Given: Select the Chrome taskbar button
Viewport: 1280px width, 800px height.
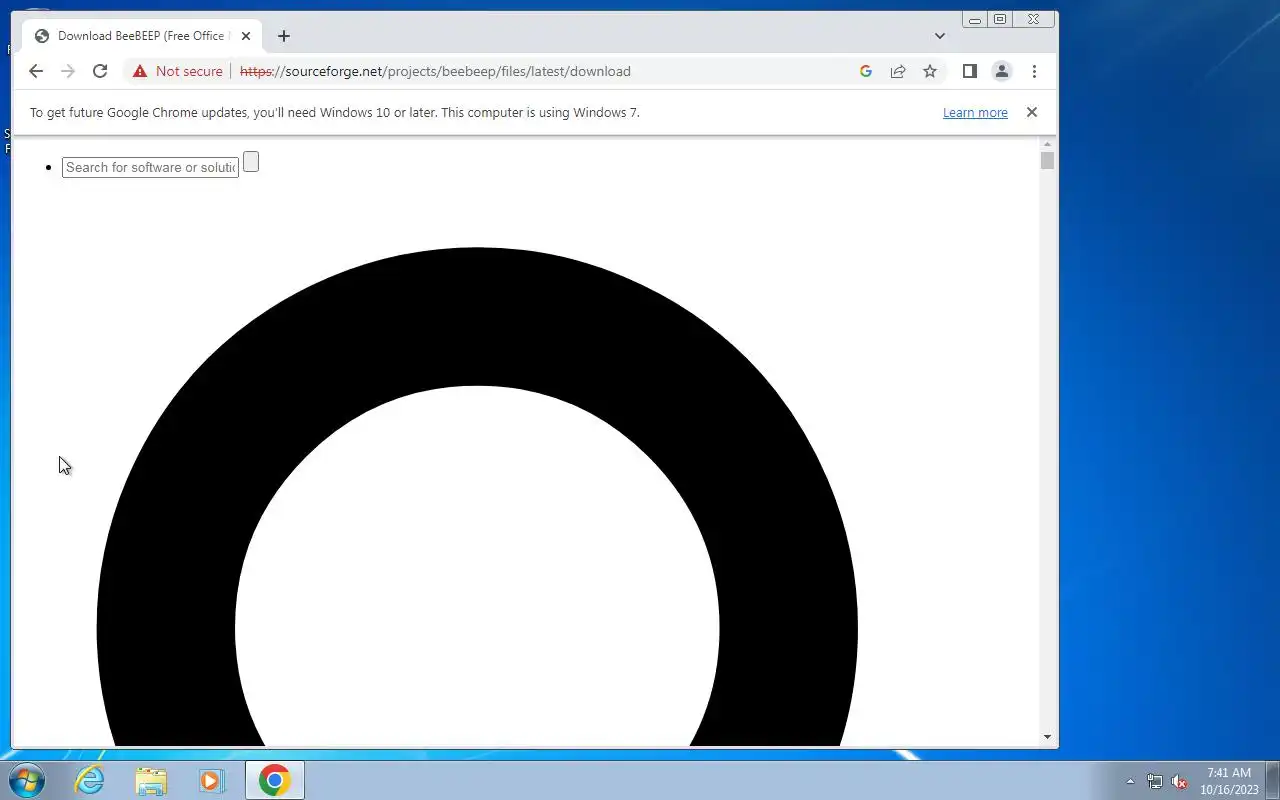Looking at the screenshot, I should pyautogui.click(x=275, y=780).
